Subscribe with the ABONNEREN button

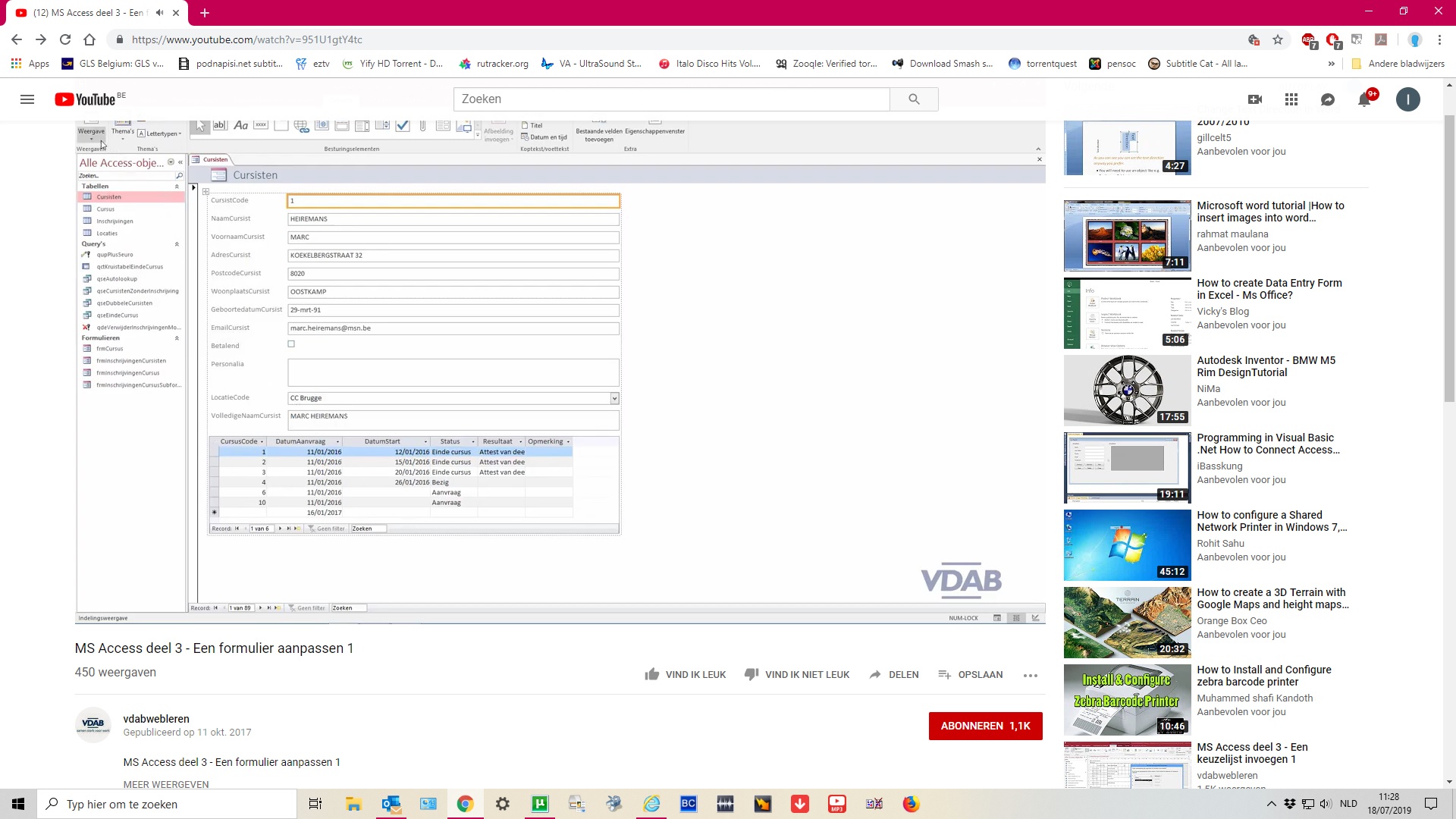pos(985,726)
